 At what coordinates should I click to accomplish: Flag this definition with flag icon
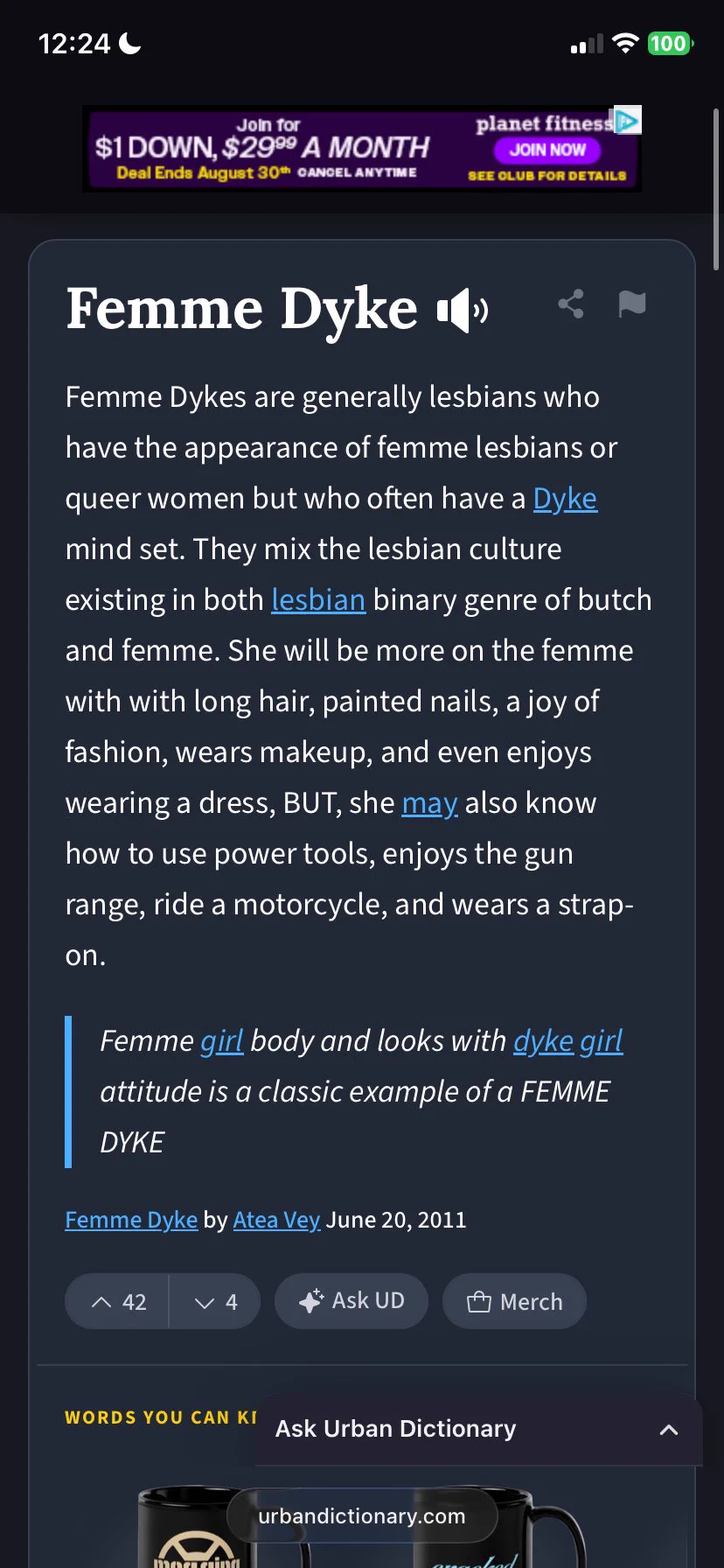(x=632, y=304)
